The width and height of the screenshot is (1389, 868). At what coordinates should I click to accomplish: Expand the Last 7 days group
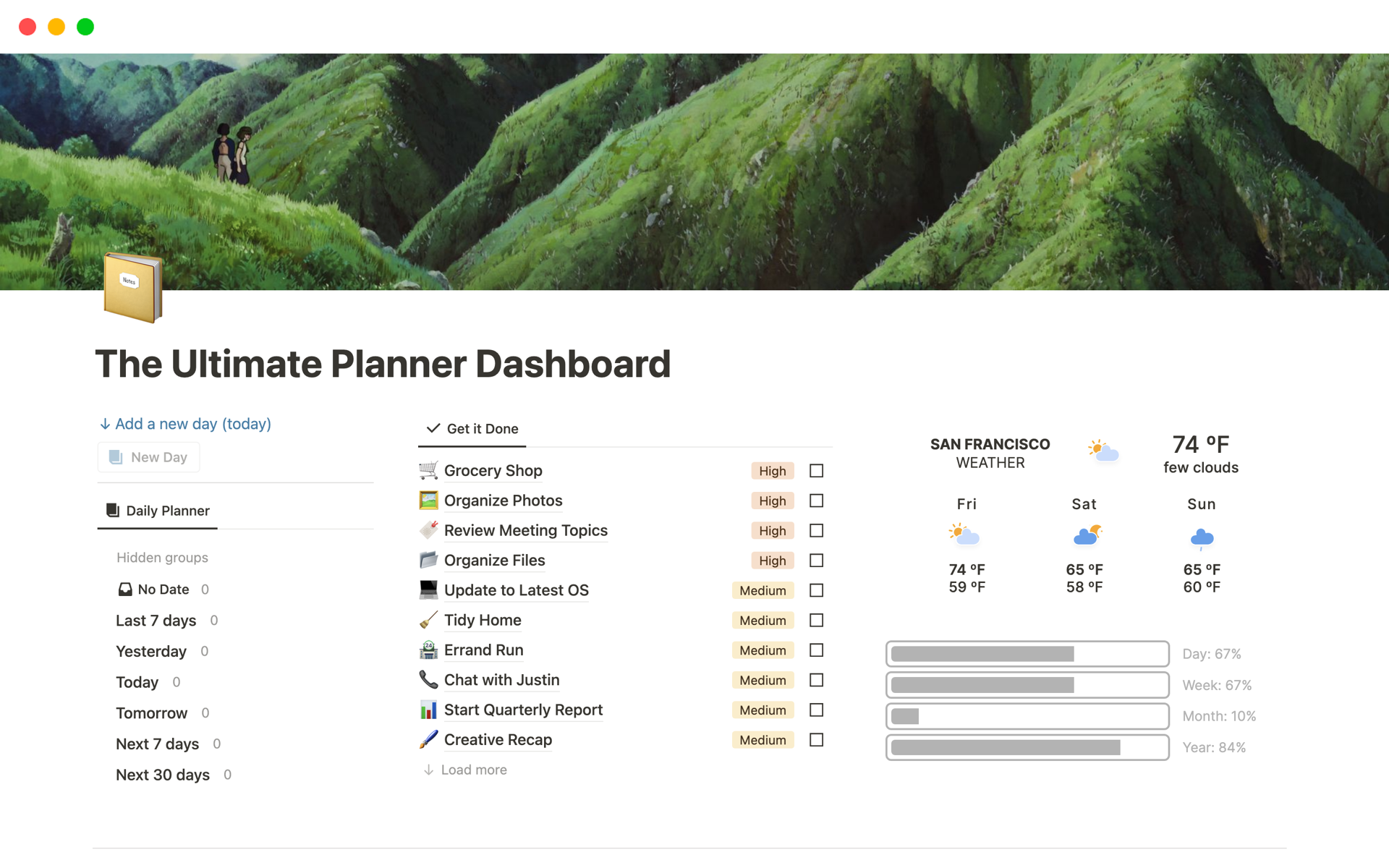[x=156, y=621]
